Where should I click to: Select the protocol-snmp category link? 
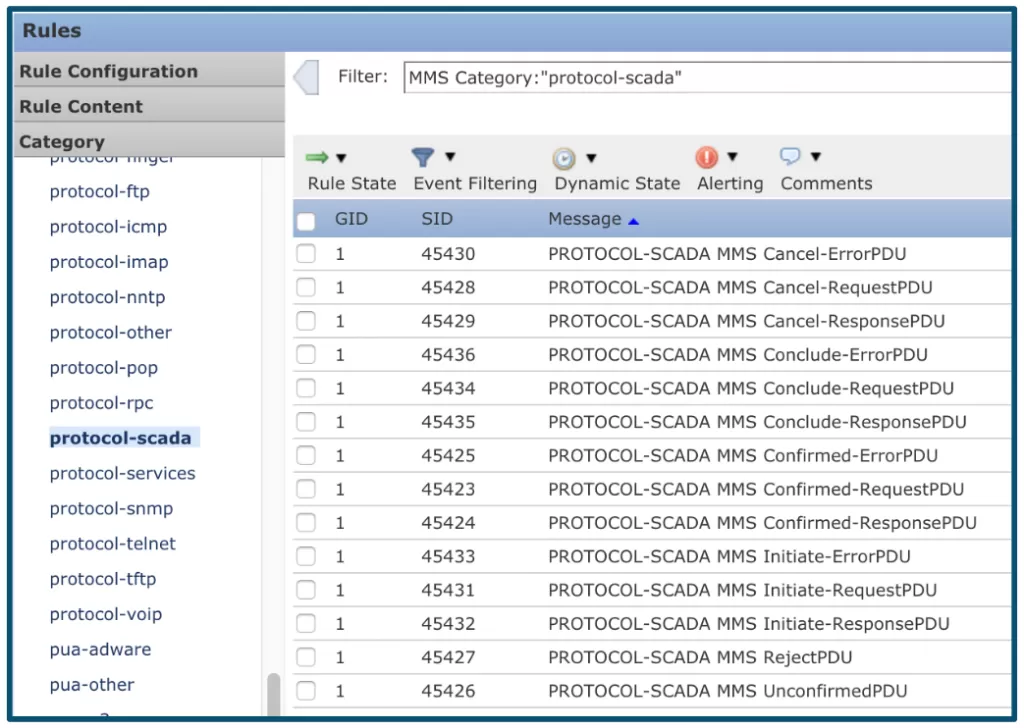click(x=111, y=509)
